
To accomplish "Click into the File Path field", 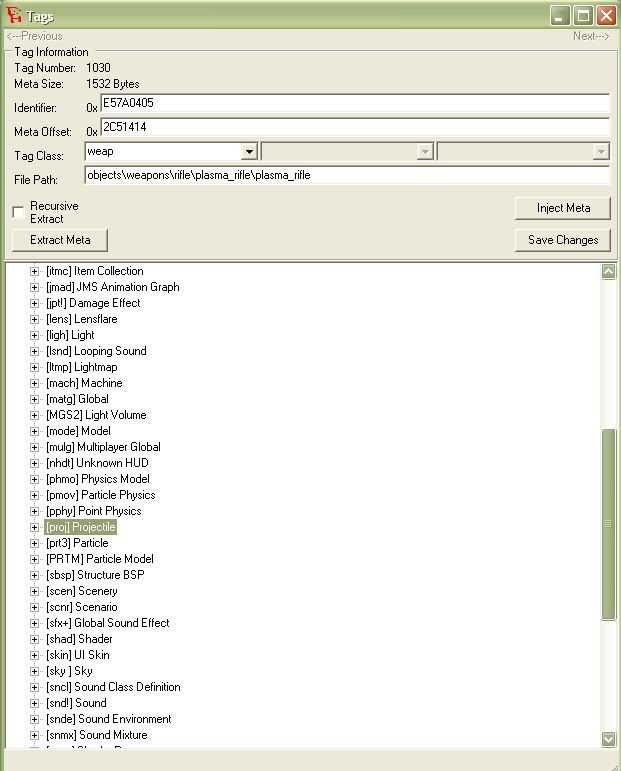I will [x=347, y=175].
